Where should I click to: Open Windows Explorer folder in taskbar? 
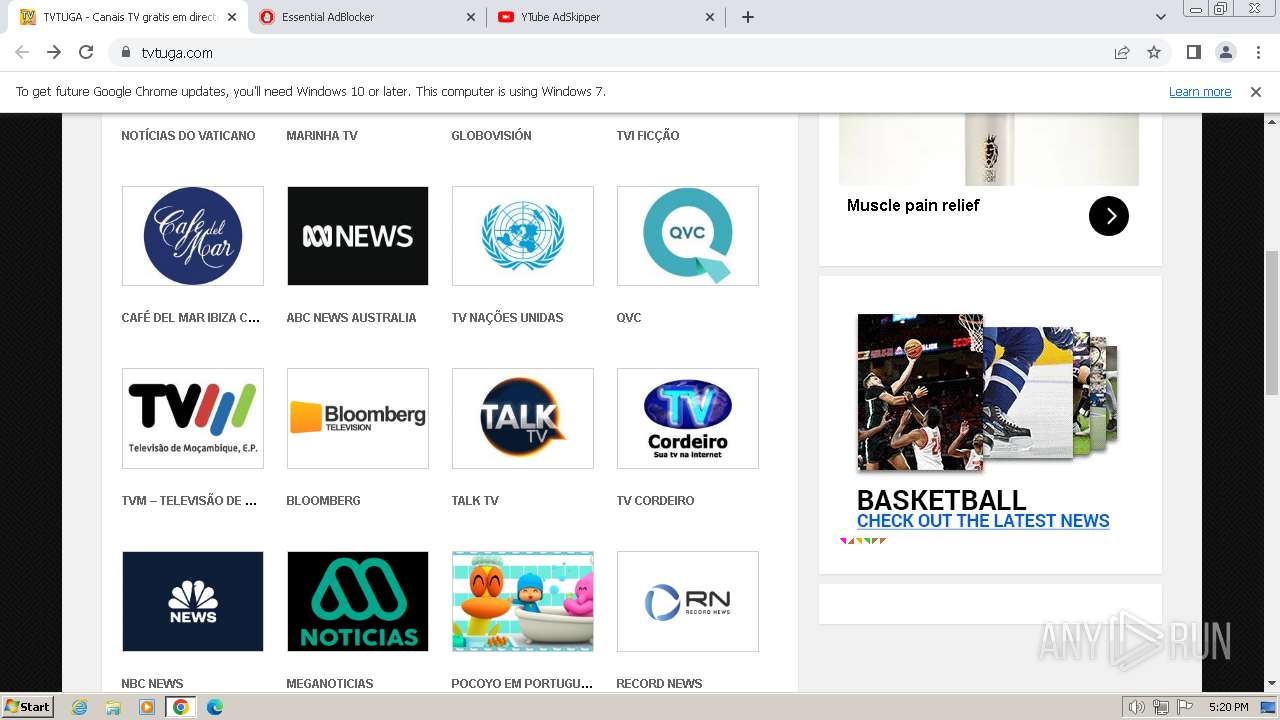(113, 707)
